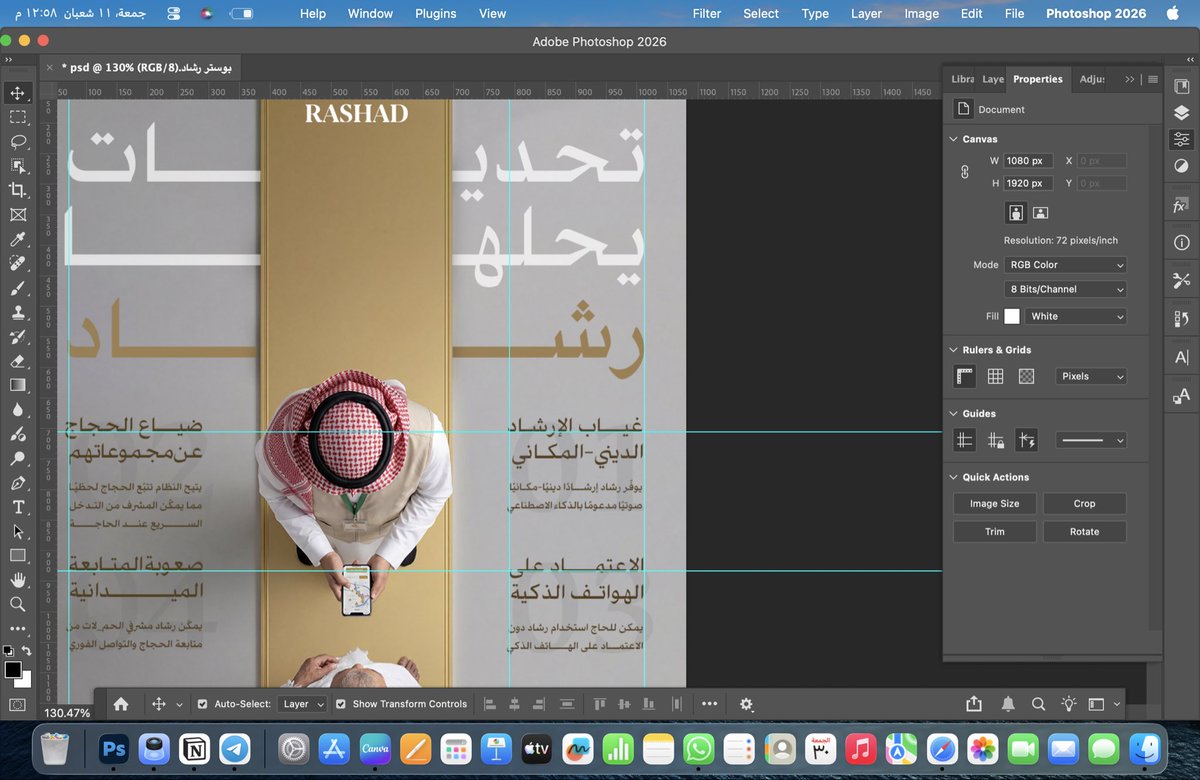
Task: Select the Move tool
Action: (16, 93)
